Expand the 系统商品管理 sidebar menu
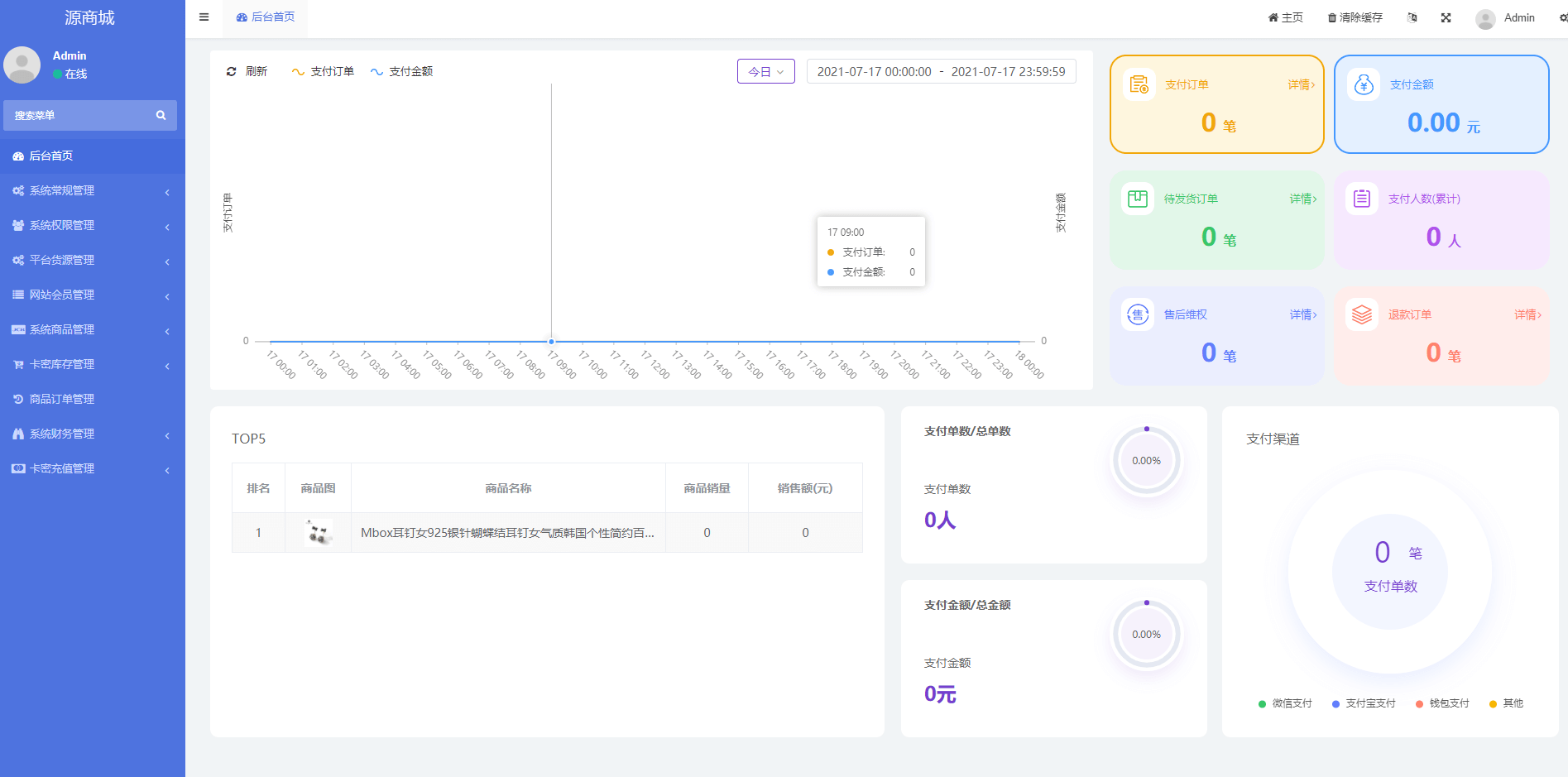The height and width of the screenshot is (777, 1568). point(91,330)
